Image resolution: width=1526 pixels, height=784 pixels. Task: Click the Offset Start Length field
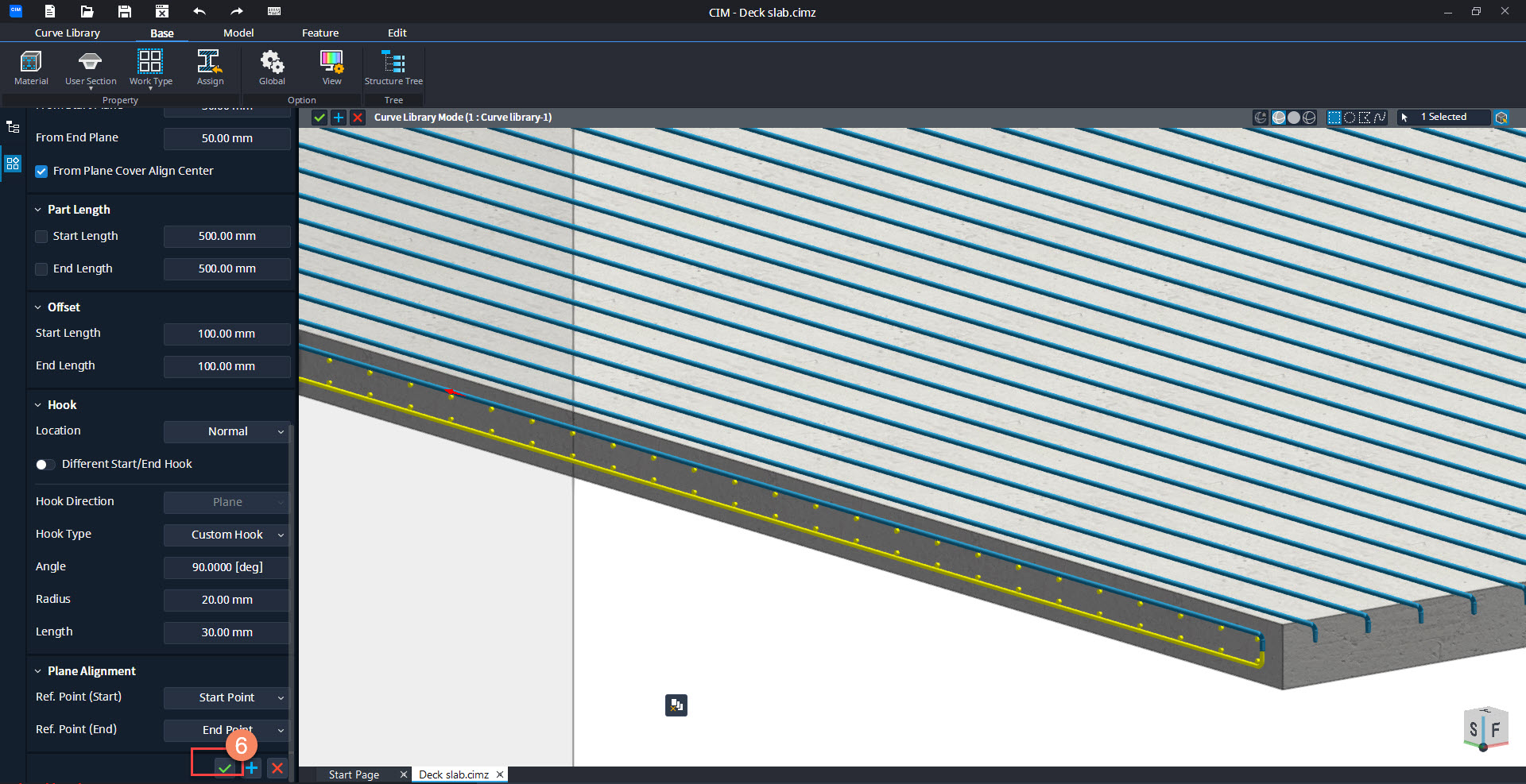tap(227, 334)
